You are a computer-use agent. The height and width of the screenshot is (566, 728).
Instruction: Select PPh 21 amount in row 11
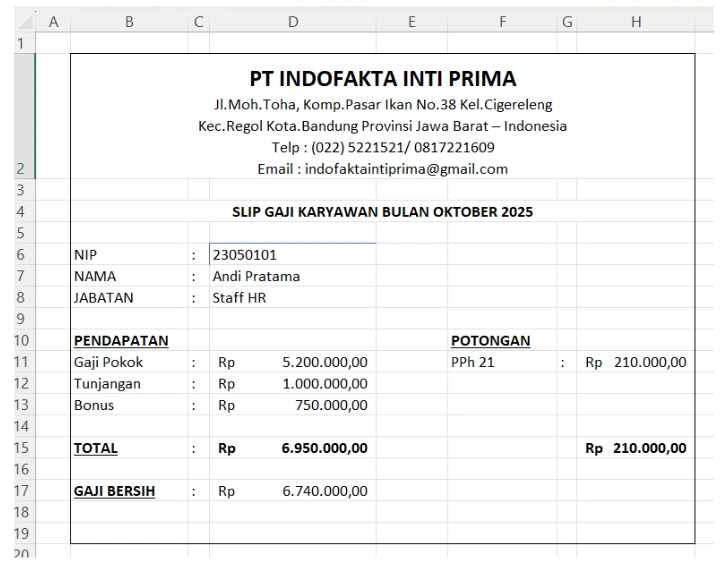tap(636, 362)
